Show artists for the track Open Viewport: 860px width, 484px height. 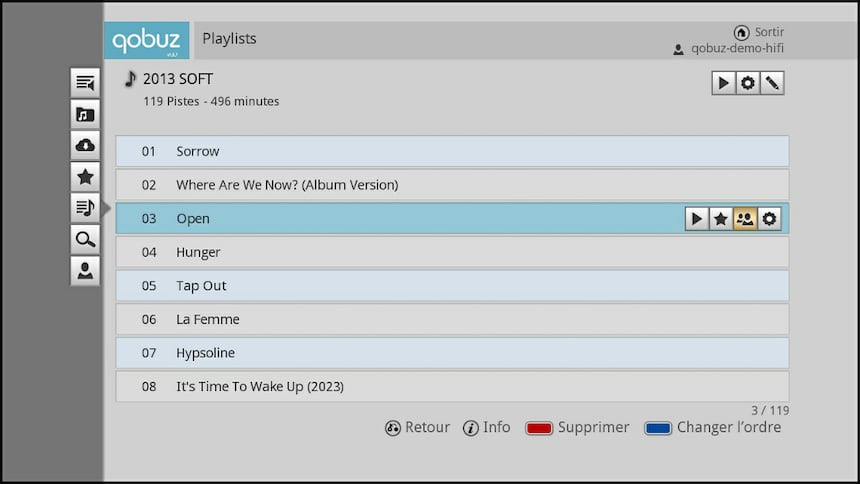(x=745, y=219)
